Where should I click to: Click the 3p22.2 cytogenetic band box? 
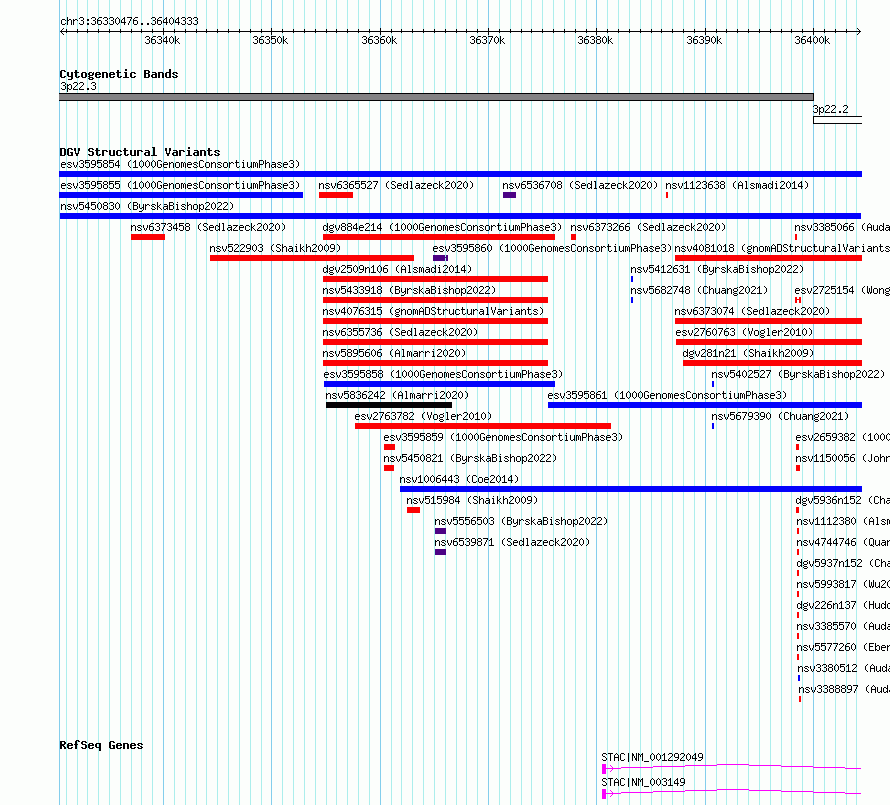click(x=837, y=120)
